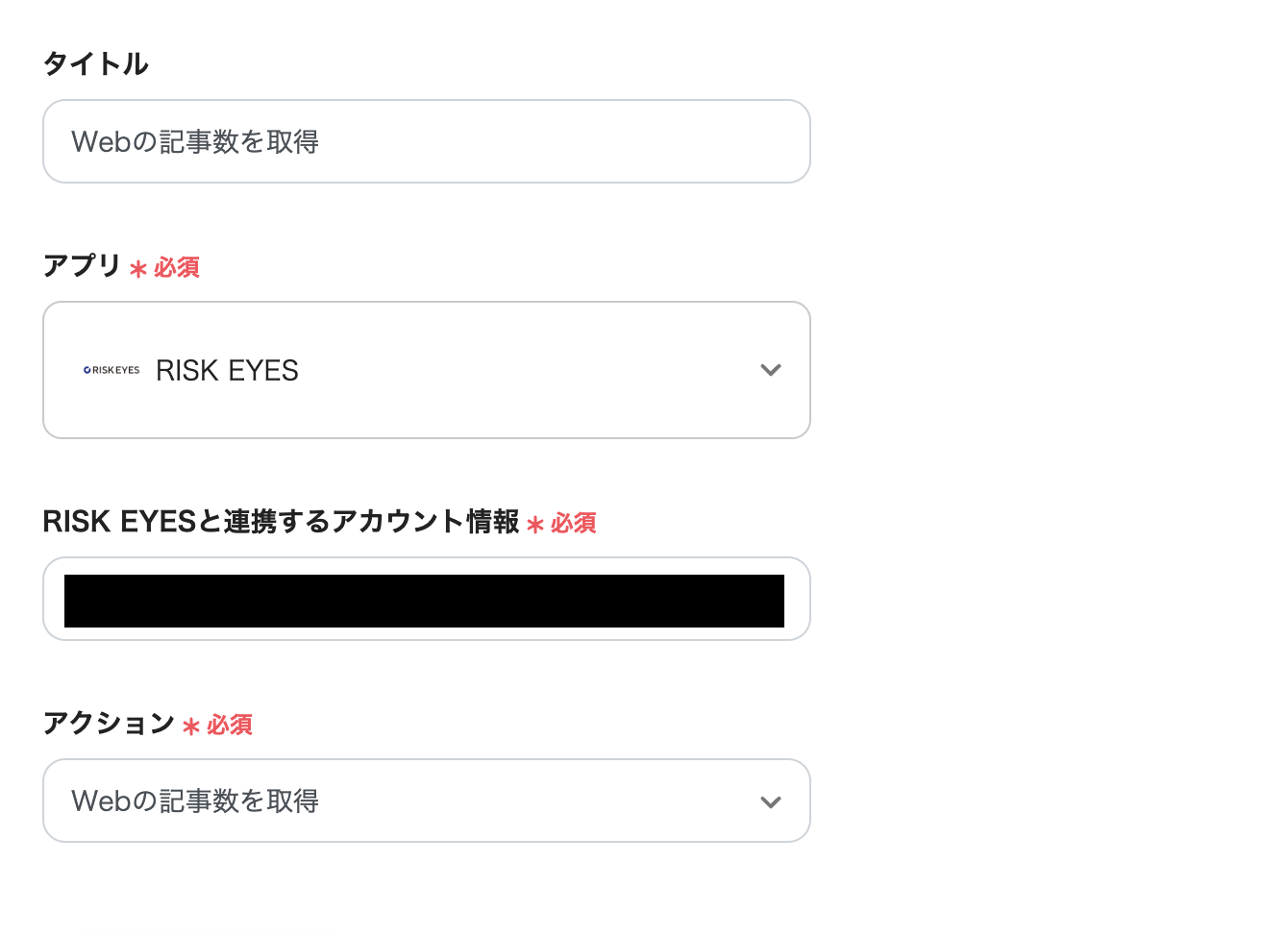1288x936 pixels.
Task: Click the red asterisk beside アクション
Action: [x=191, y=727]
